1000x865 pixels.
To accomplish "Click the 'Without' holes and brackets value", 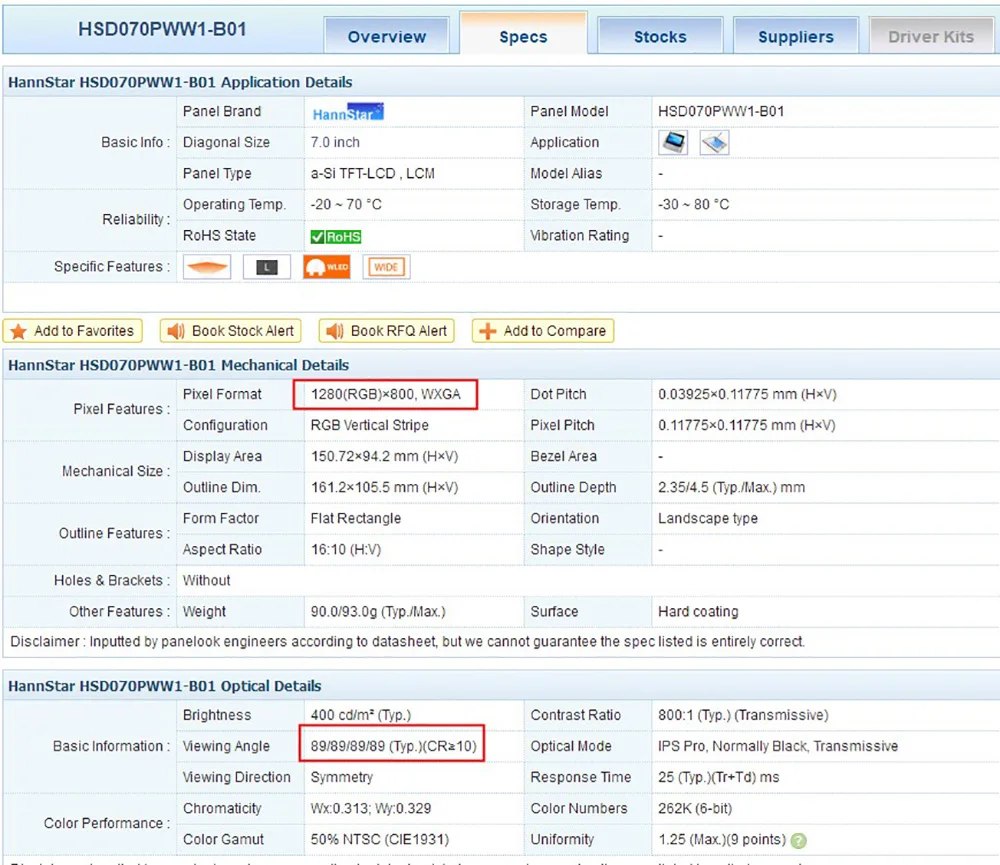I will coord(206,580).
